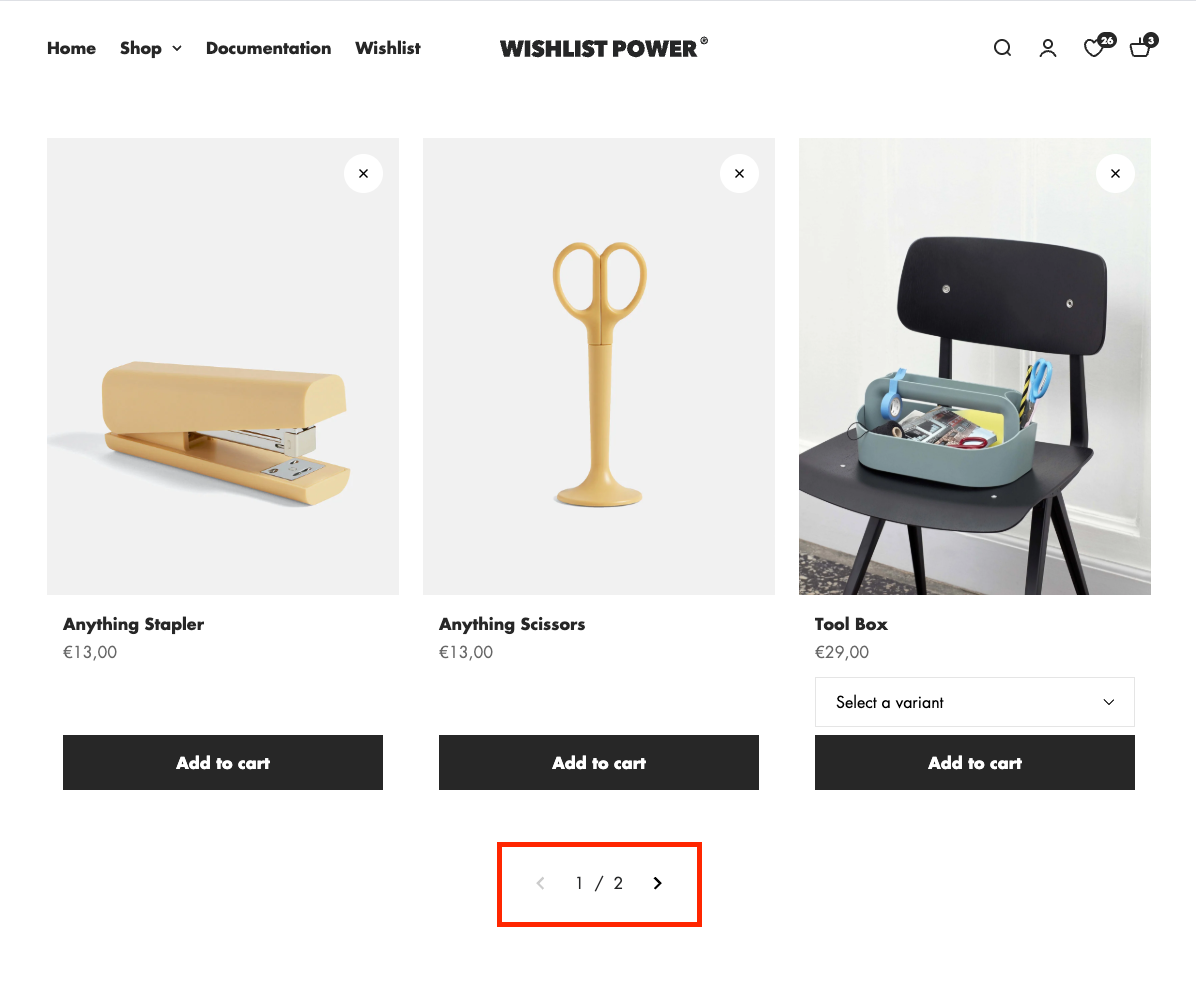Open the search magnifier icon

1002,48
